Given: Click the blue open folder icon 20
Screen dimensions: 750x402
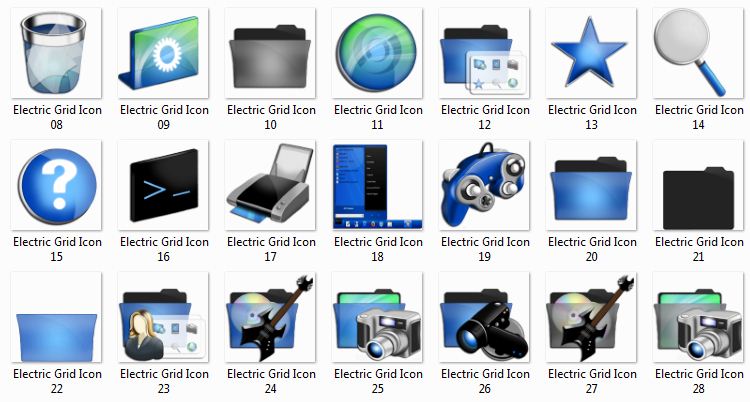Looking at the screenshot, I should coord(591,185).
